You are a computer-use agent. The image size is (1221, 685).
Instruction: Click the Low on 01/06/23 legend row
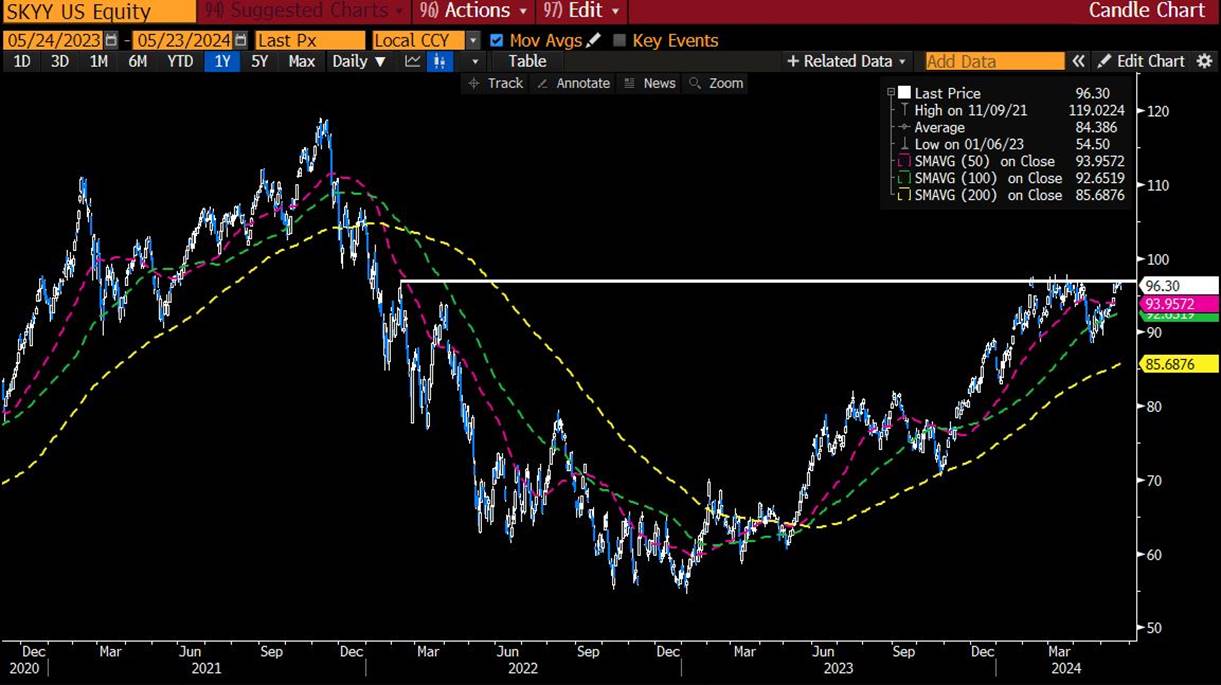click(x=1012, y=144)
